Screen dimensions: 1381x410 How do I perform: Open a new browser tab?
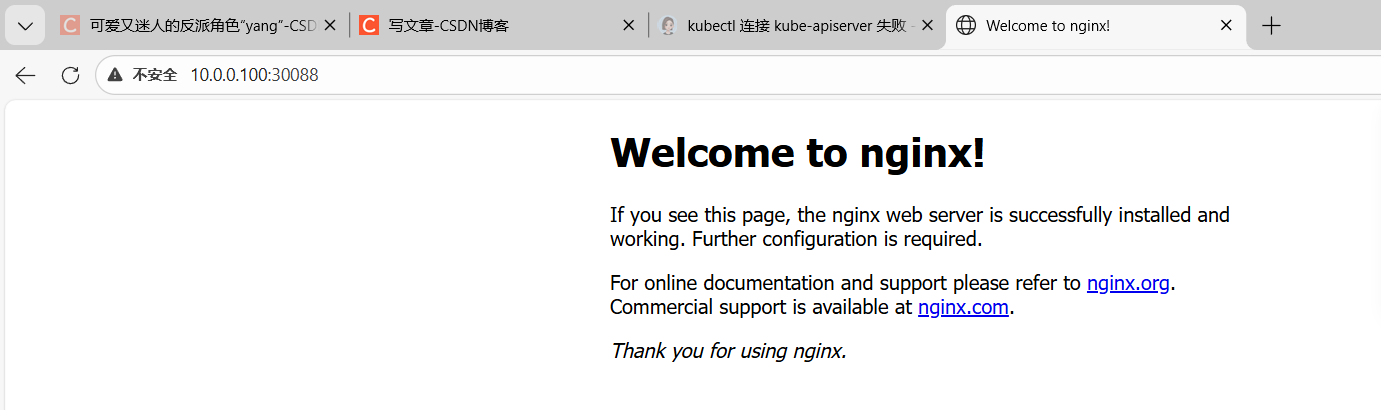point(1271,26)
